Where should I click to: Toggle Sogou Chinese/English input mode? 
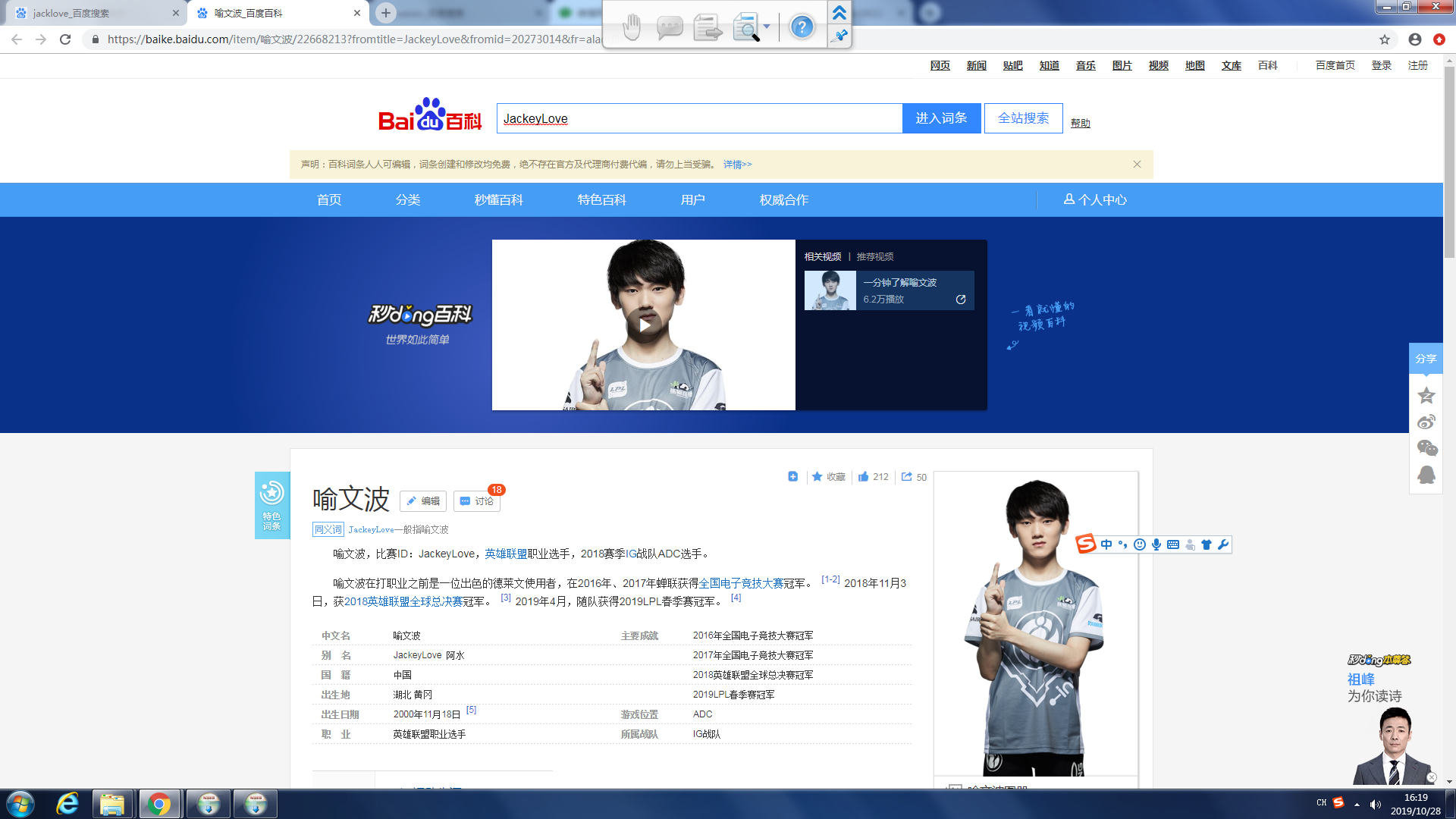tap(1106, 544)
